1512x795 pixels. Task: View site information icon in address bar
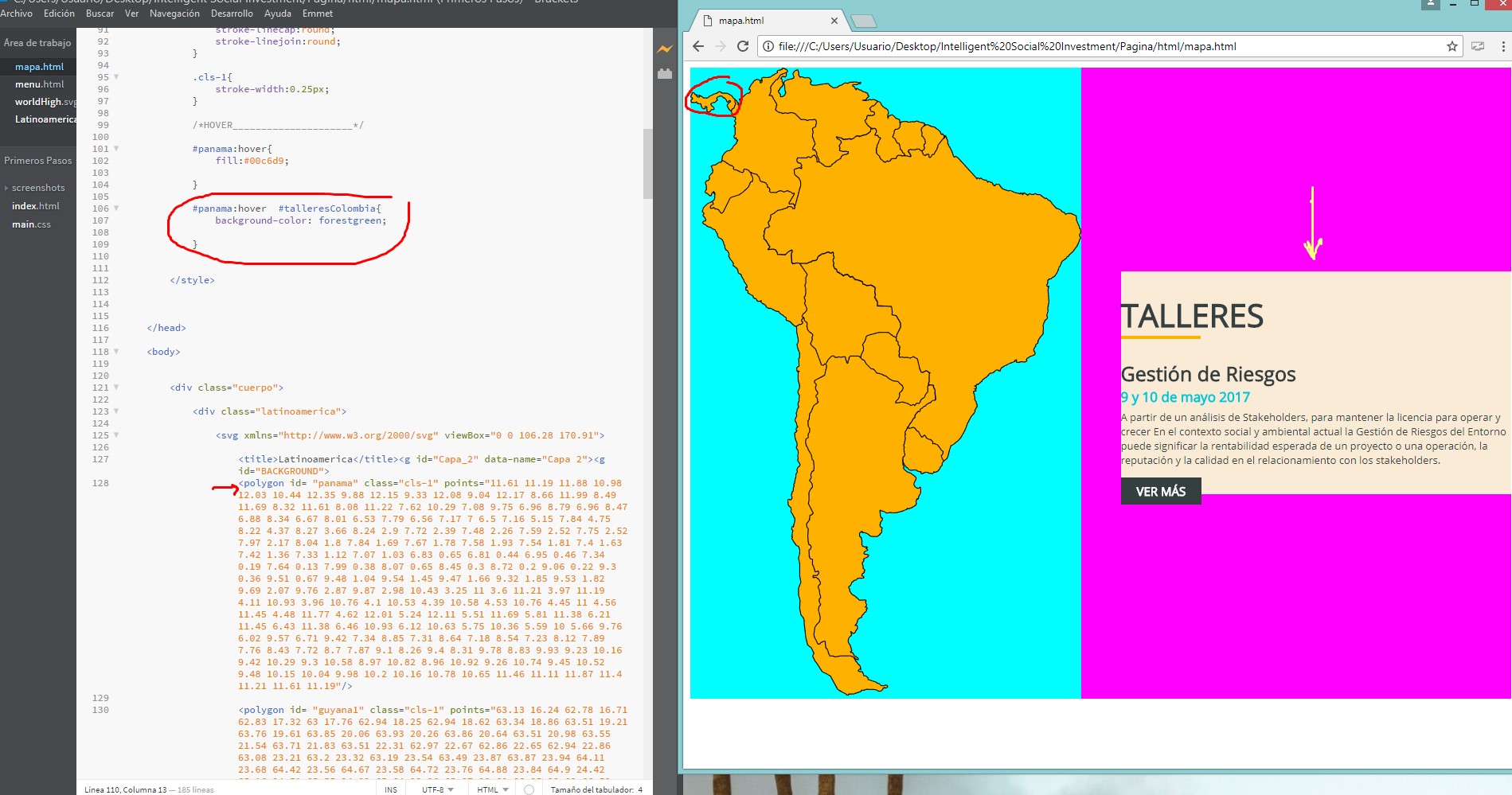pyautogui.click(x=768, y=46)
